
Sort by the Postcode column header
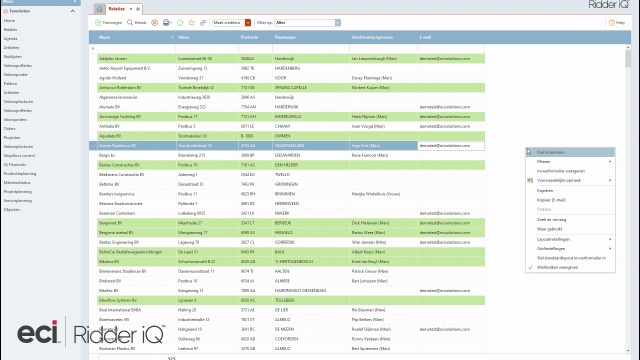click(x=255, y=37)
